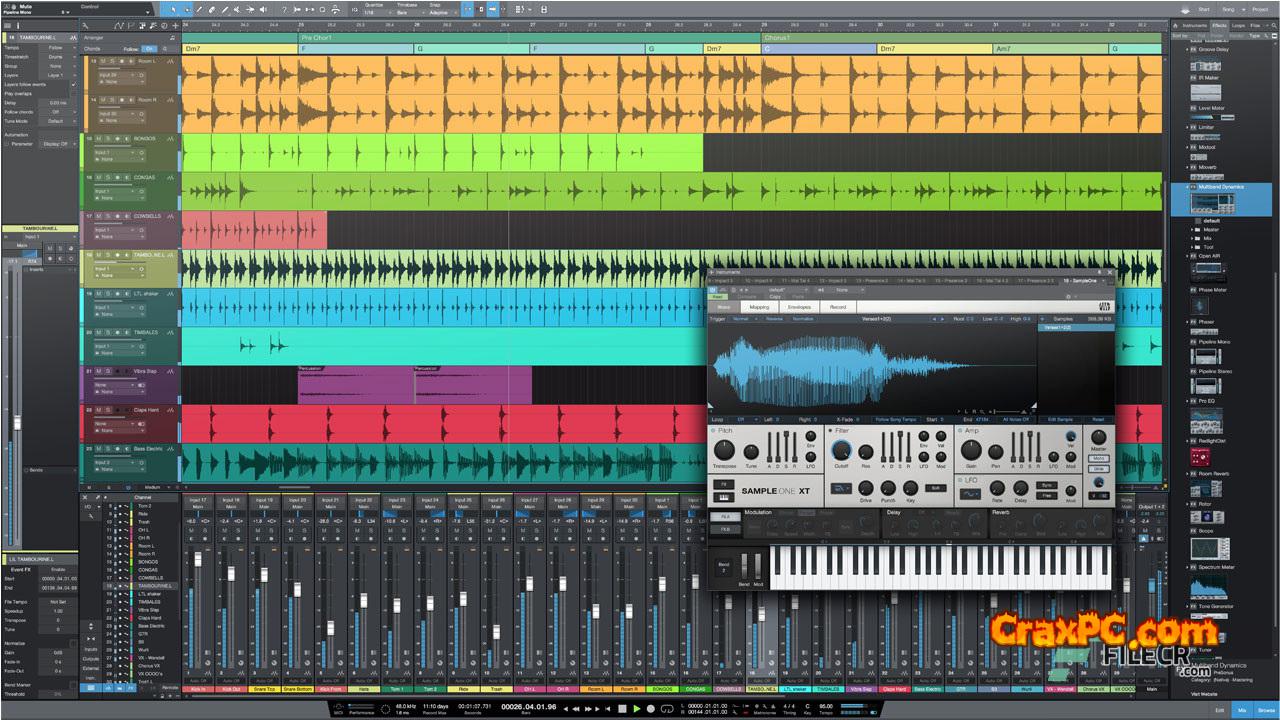
Task: Click the Pre Chor1 arranger section marker
Action: point(316,38)
